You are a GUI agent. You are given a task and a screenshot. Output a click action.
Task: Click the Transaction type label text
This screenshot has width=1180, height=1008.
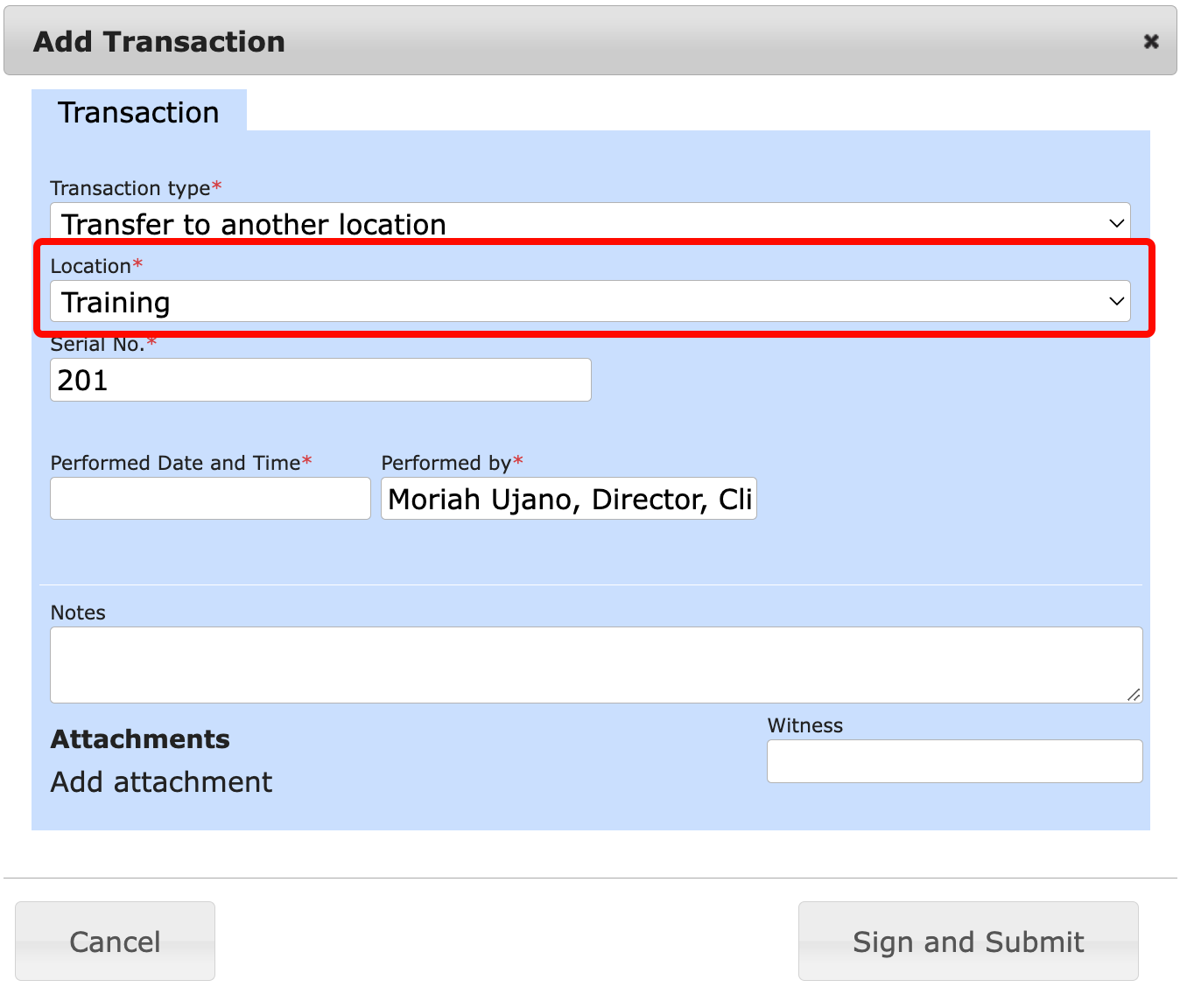130,188
